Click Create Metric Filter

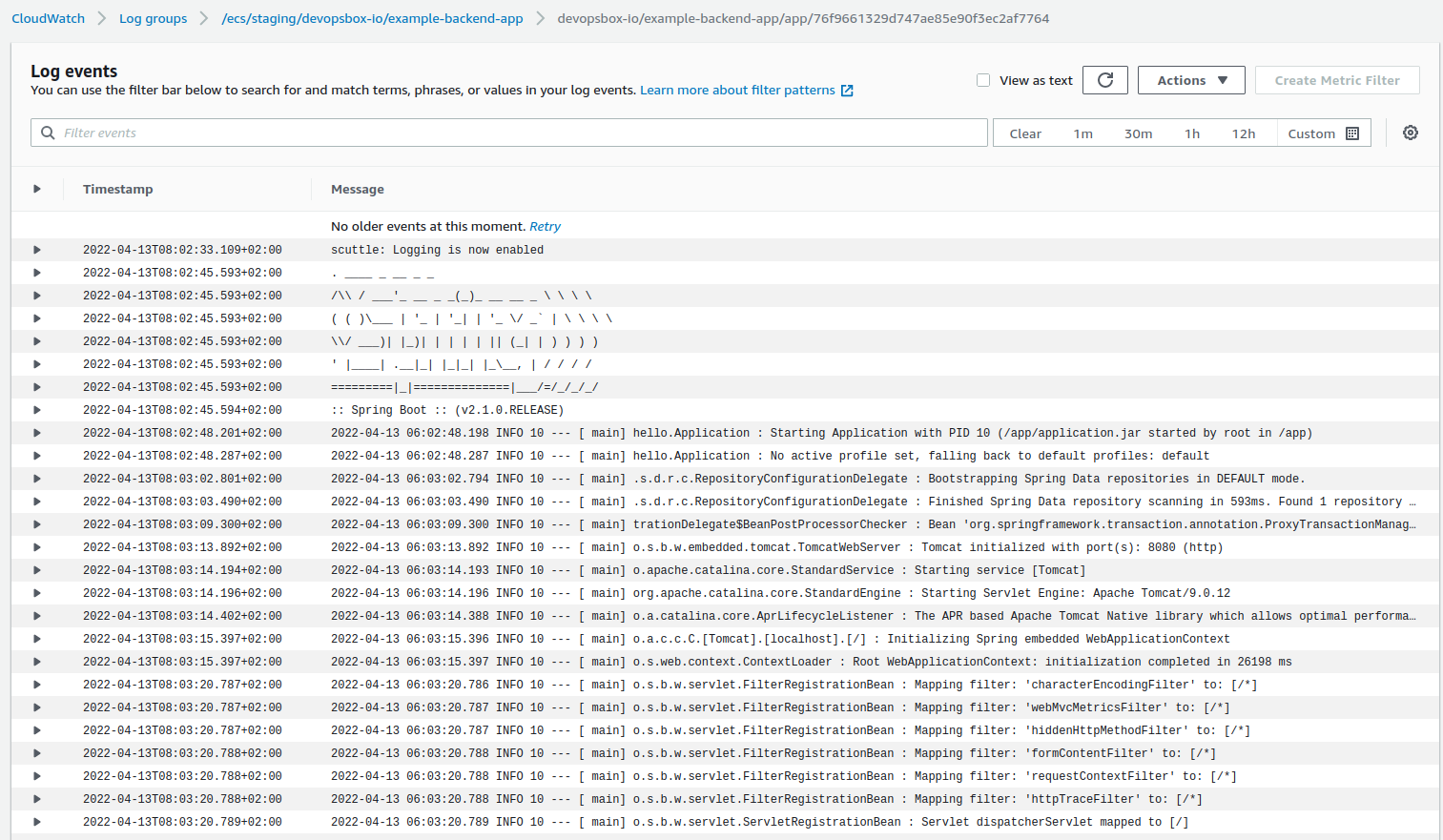tap(1337, 80)
